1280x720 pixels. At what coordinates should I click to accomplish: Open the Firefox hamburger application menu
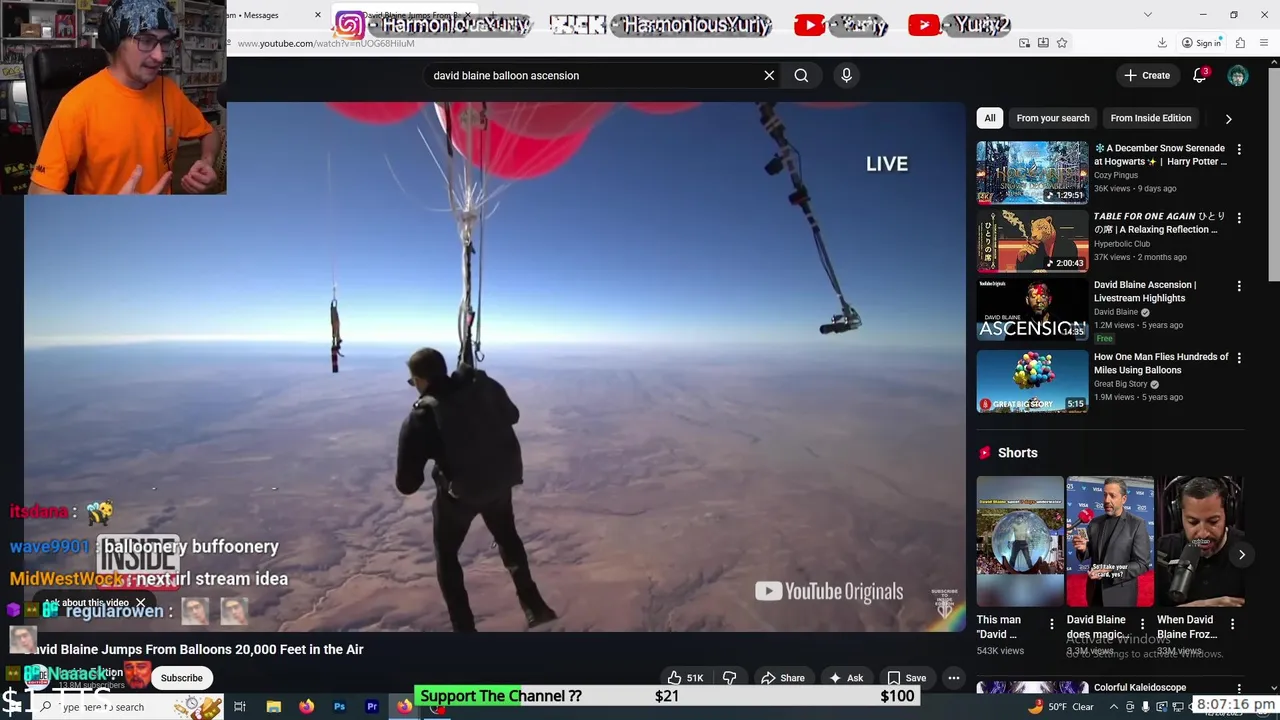1265,43
